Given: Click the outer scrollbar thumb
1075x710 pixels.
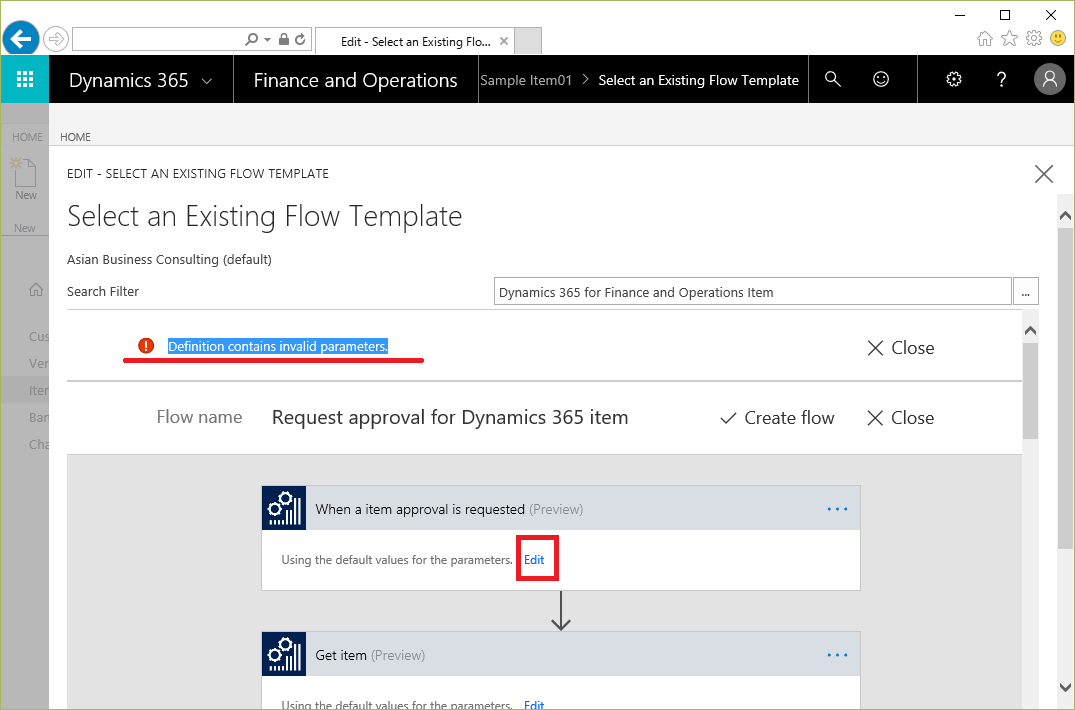Looking at the screenshot, I should (1065, 388).
